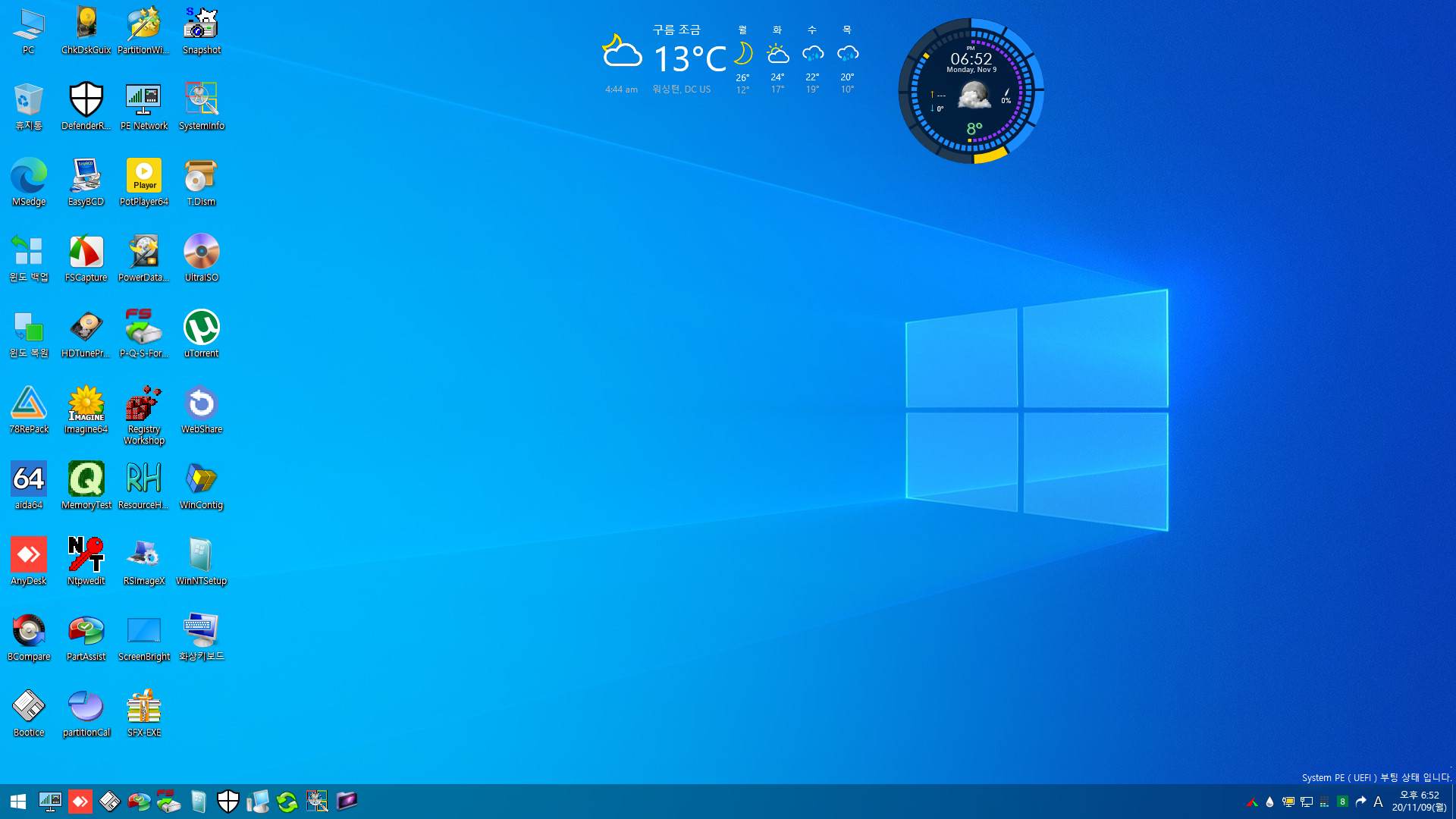The image size is (1456, 819).
Task: Launch the PartitionWizard desktop shortcut
Action: click(144, 31)
